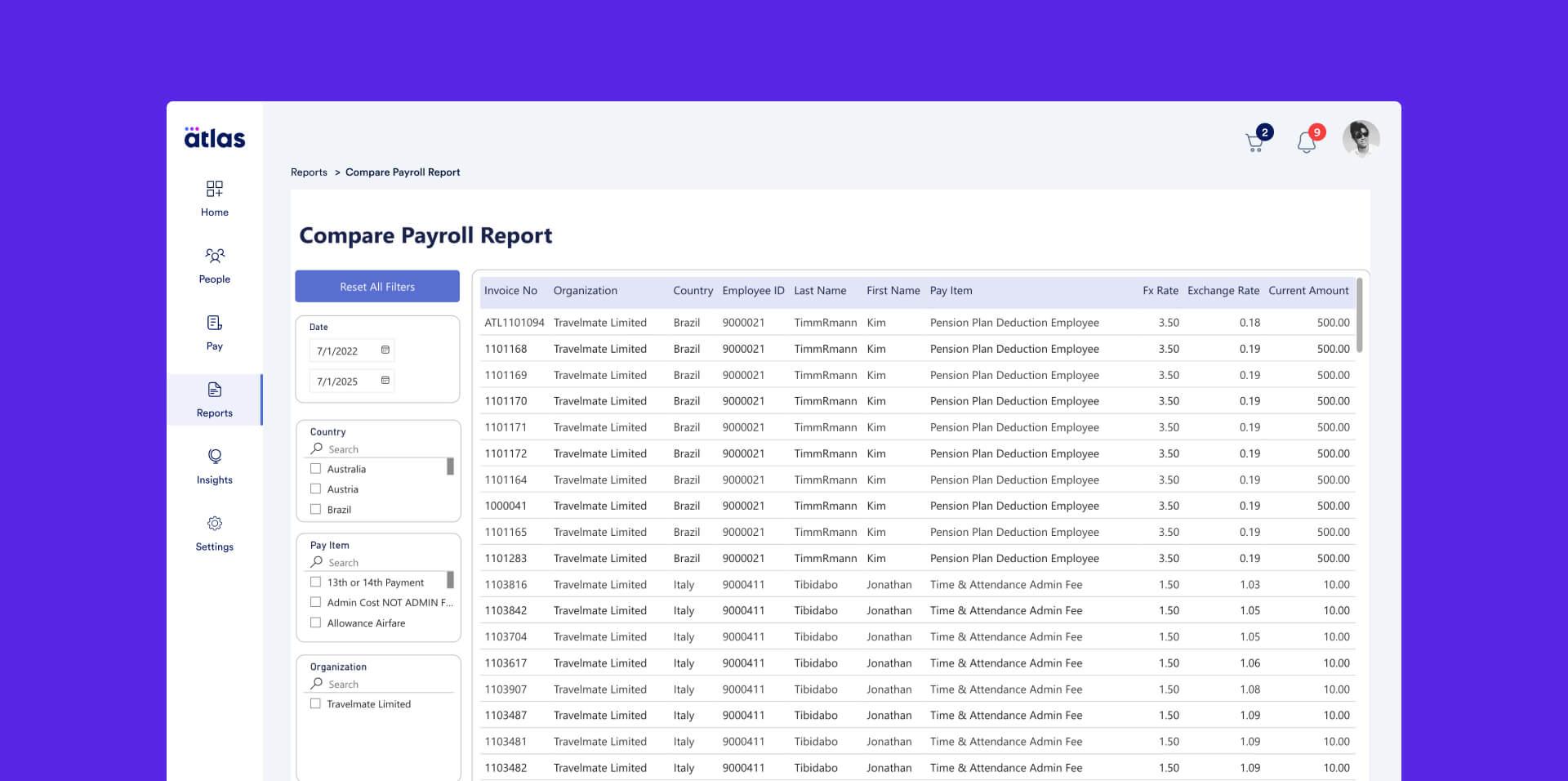Tick the Australia country checkbox
Image resolution: width=1568 pixels, height=781 pixels.
(316, 469)
